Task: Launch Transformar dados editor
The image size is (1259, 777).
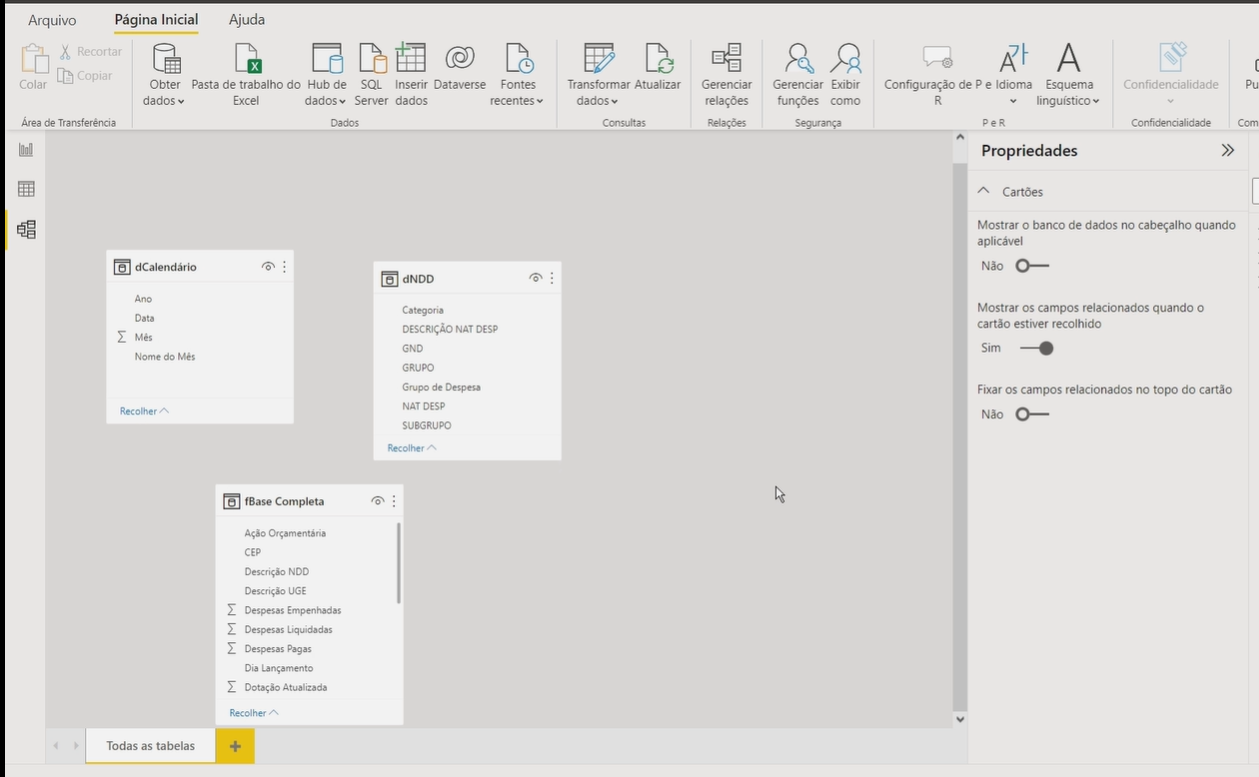Action: point(598,74)
